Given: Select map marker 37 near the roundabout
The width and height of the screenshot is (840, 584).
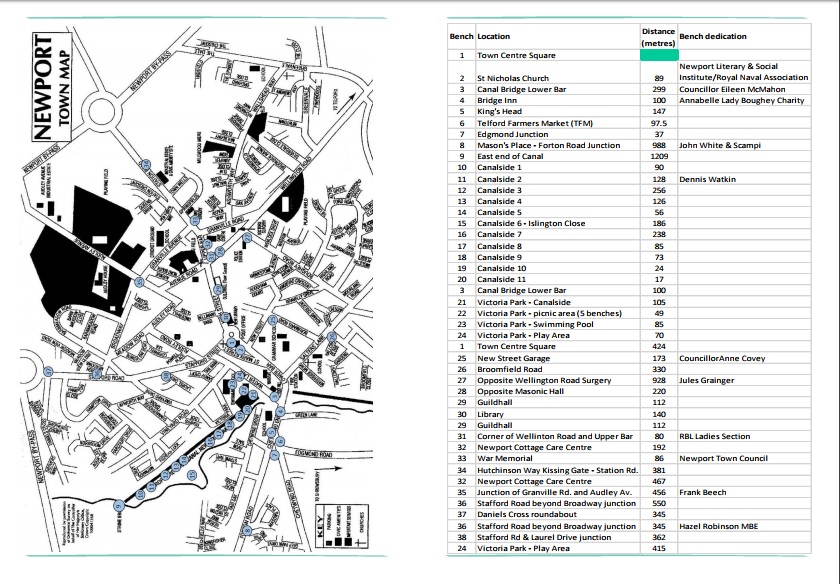Looking at the screenshot, I should (x=49, y=371).
